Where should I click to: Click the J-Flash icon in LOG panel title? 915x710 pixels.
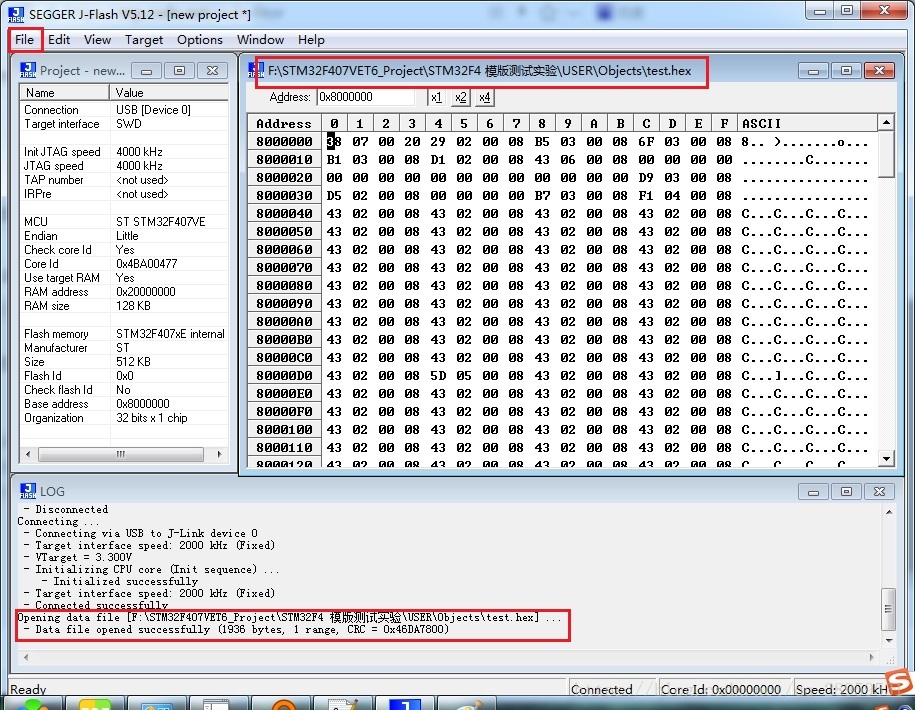click(x=28, y=491)
